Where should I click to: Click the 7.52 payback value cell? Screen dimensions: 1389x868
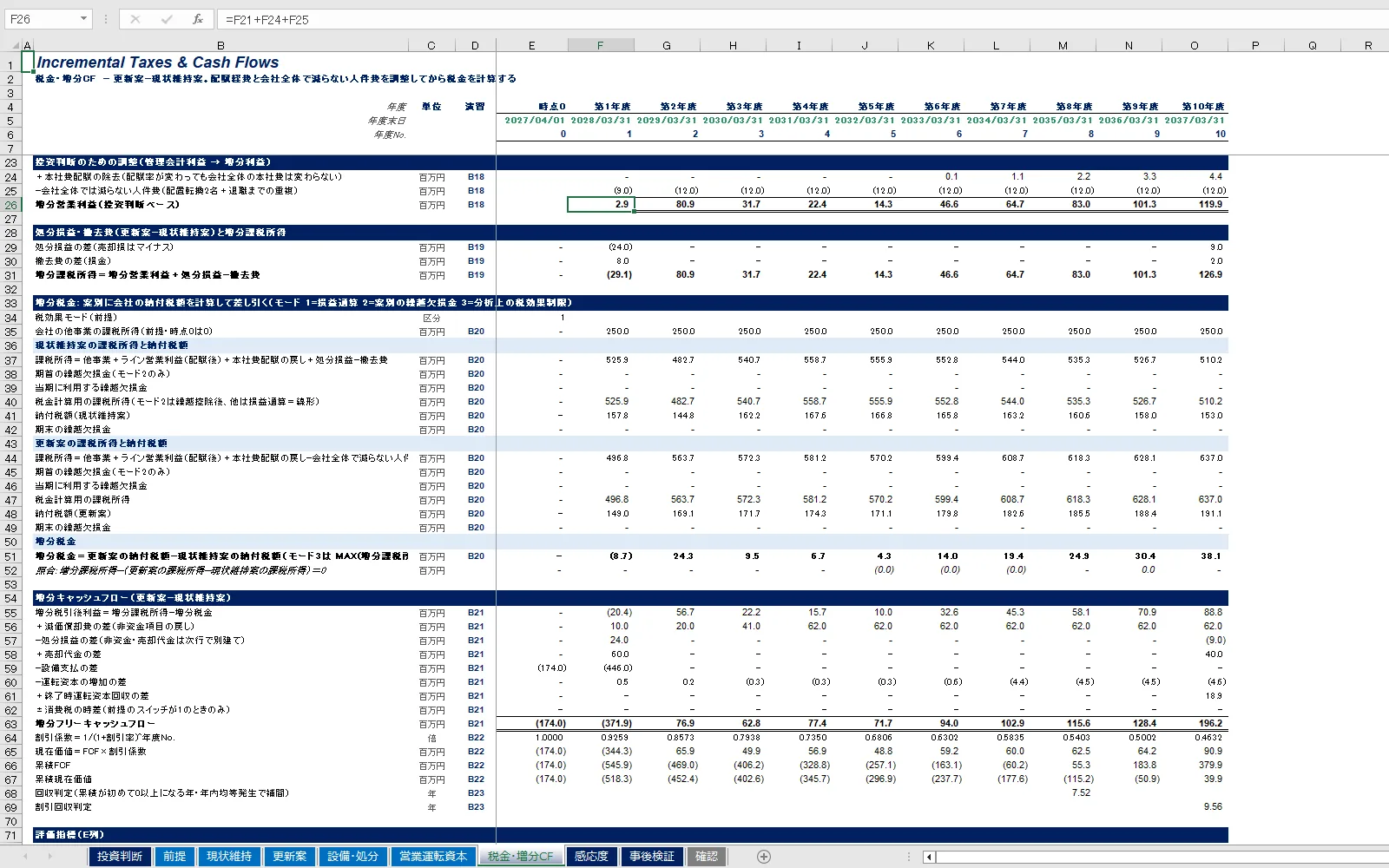(x=1063, y=792)
